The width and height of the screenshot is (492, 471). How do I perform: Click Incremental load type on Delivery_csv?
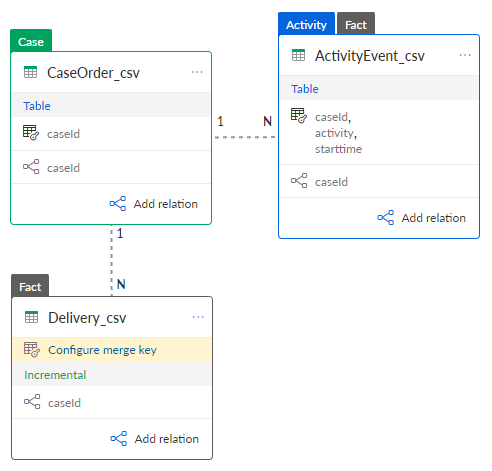pyautogui.click(x=55, y=375)
